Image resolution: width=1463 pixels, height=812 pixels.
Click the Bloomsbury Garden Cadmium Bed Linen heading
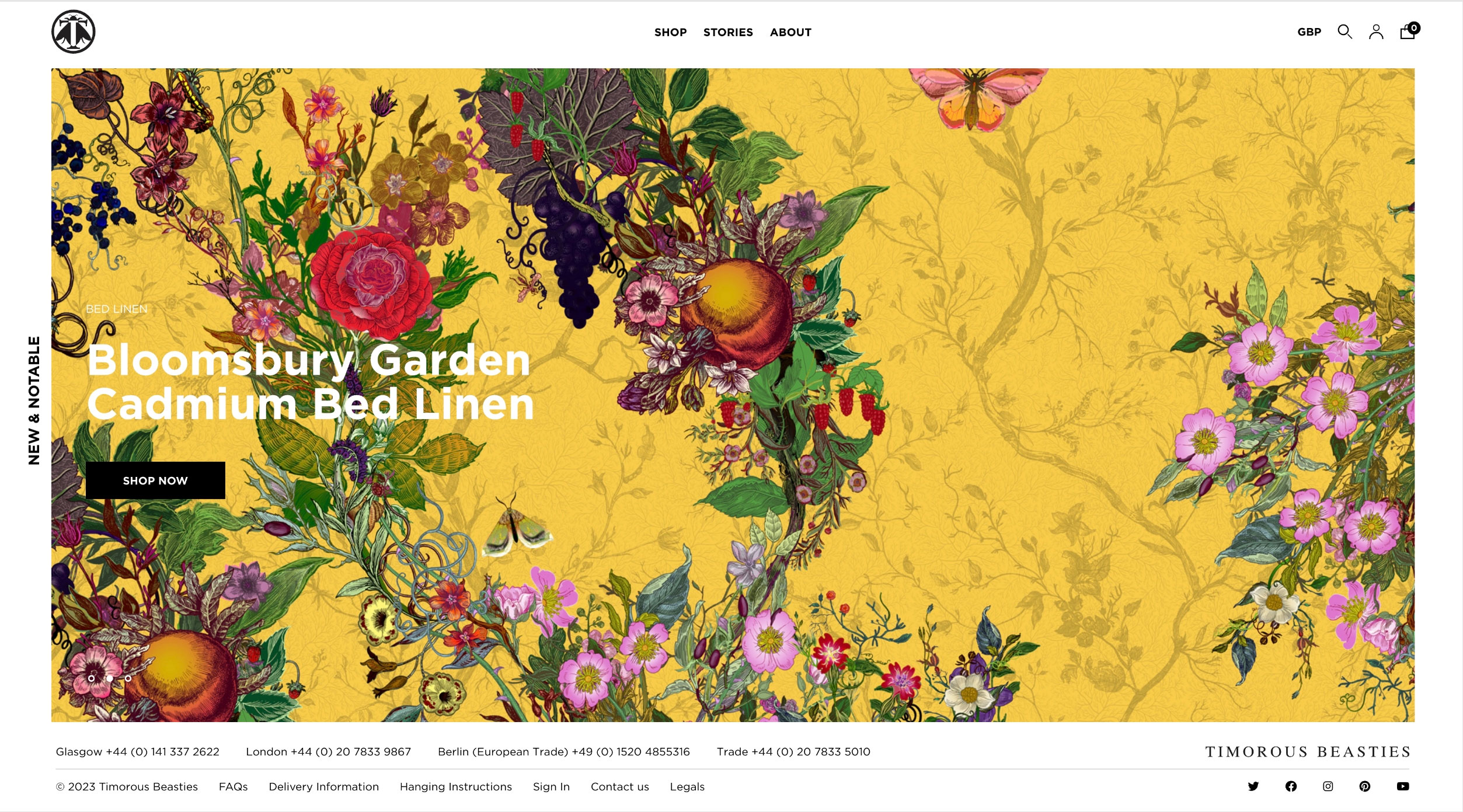(x=310, y=382)
